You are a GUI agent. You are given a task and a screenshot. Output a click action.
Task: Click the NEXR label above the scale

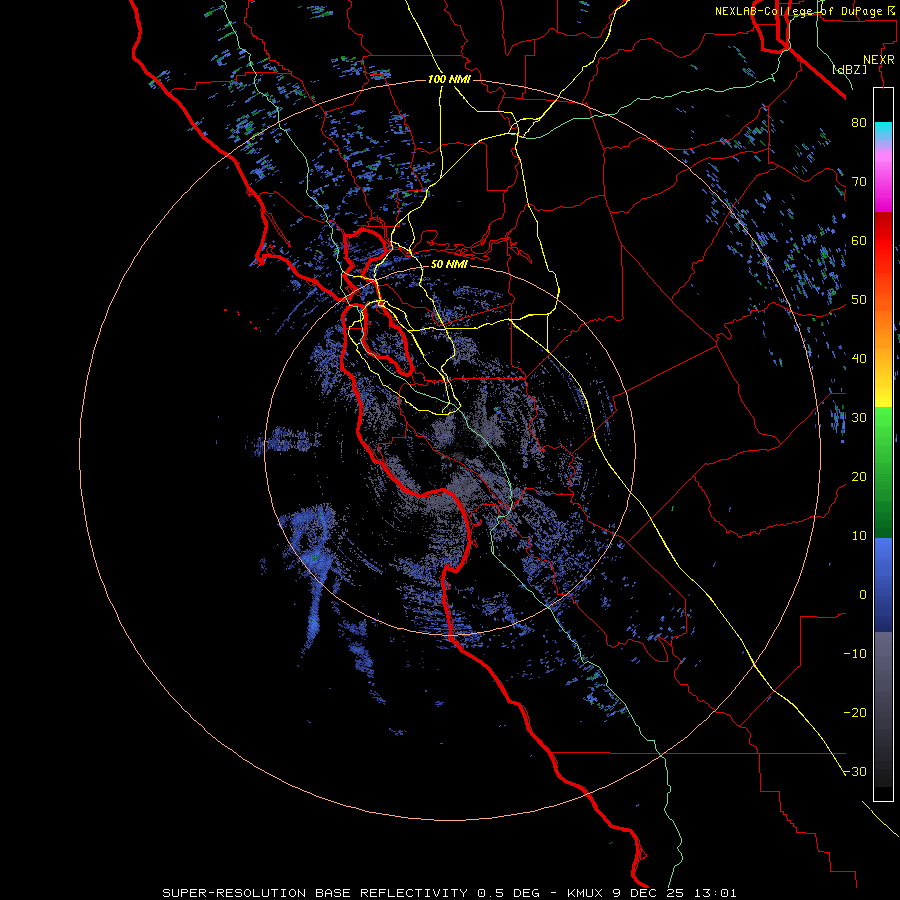(878, 60)
